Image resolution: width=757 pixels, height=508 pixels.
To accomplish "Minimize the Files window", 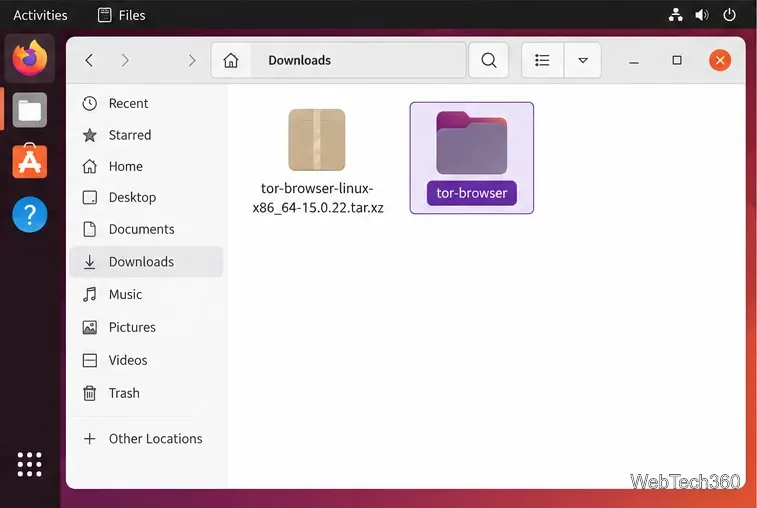I will tap(634, 61).
